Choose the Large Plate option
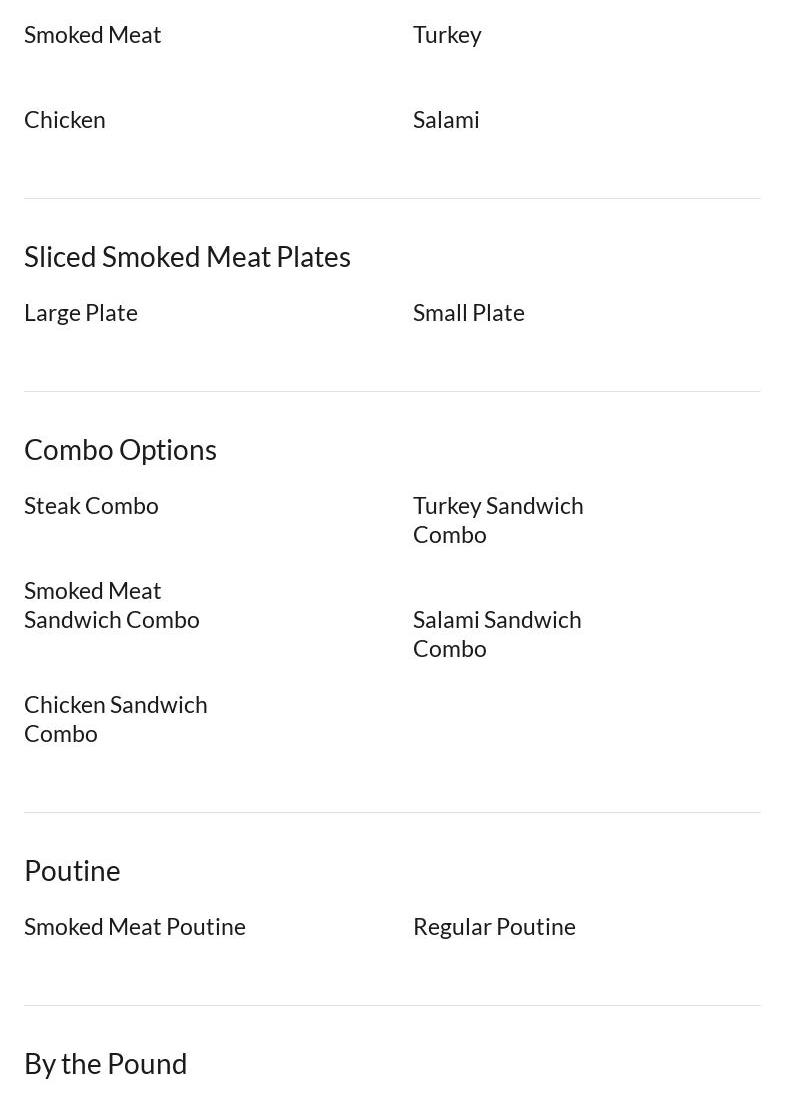This screenshot has height=1103, width=785. 81,313
